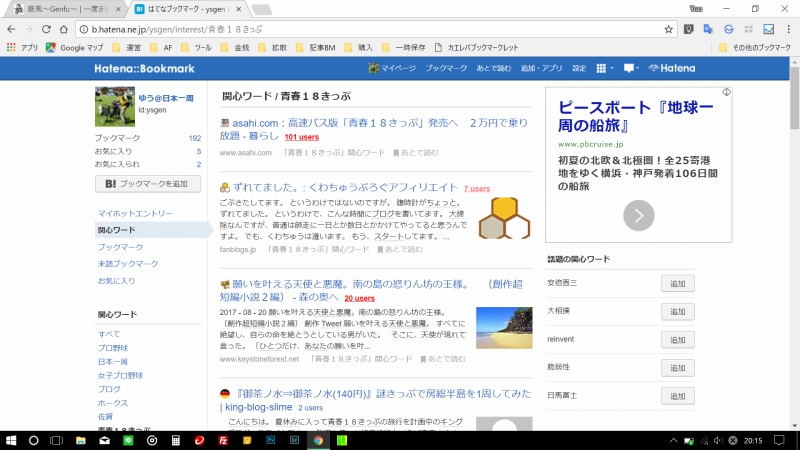
Task: Open 追加・アプリ in the top navigation
Action: click(x=541, y=68)
